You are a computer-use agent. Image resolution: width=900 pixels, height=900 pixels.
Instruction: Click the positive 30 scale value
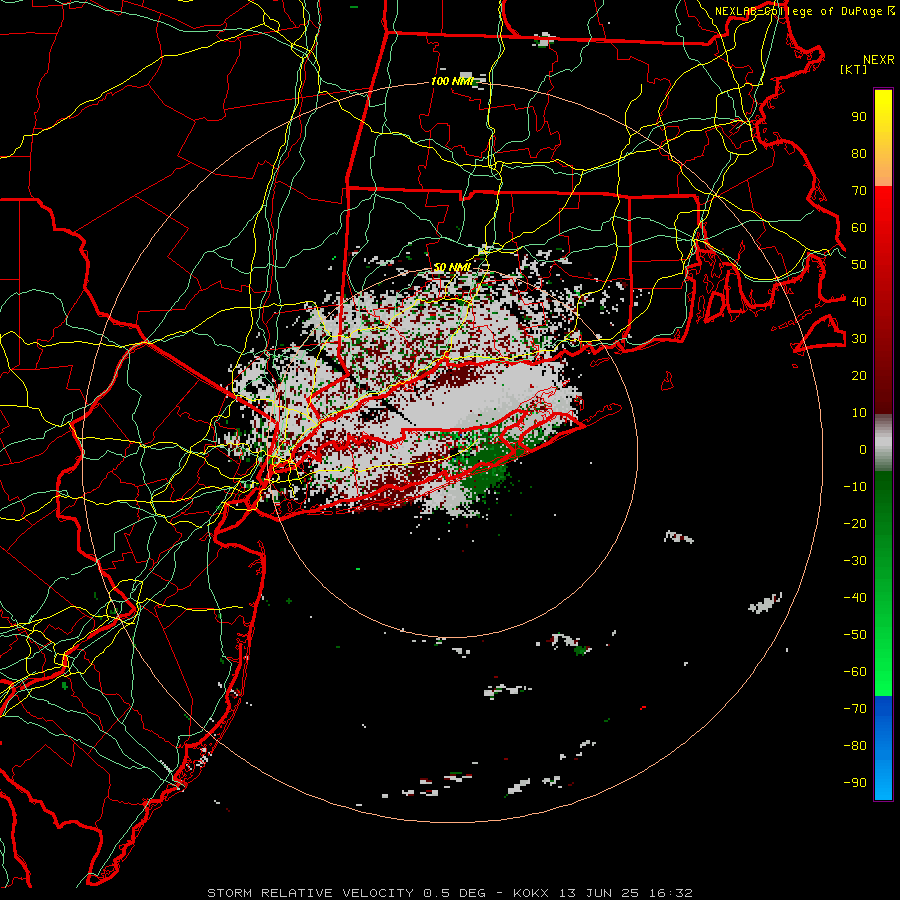click(859, 339)
